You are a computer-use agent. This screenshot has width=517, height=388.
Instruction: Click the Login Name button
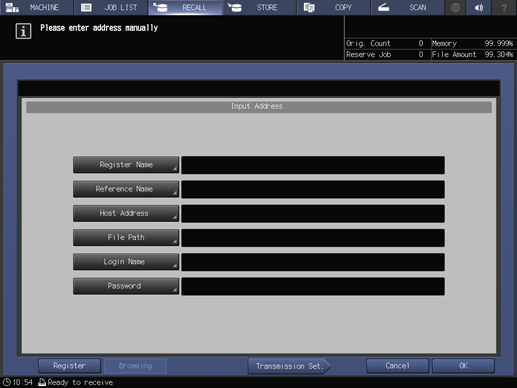tap(126, 262)
